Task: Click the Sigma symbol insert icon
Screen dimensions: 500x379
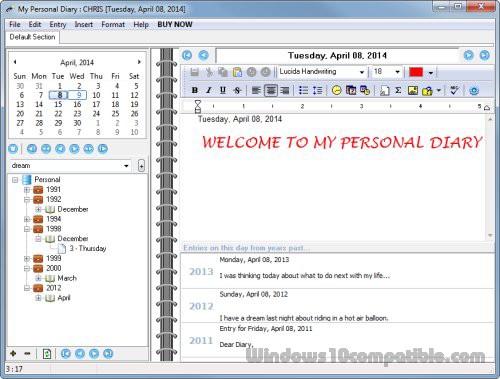Action: click(x=398, y=90)
